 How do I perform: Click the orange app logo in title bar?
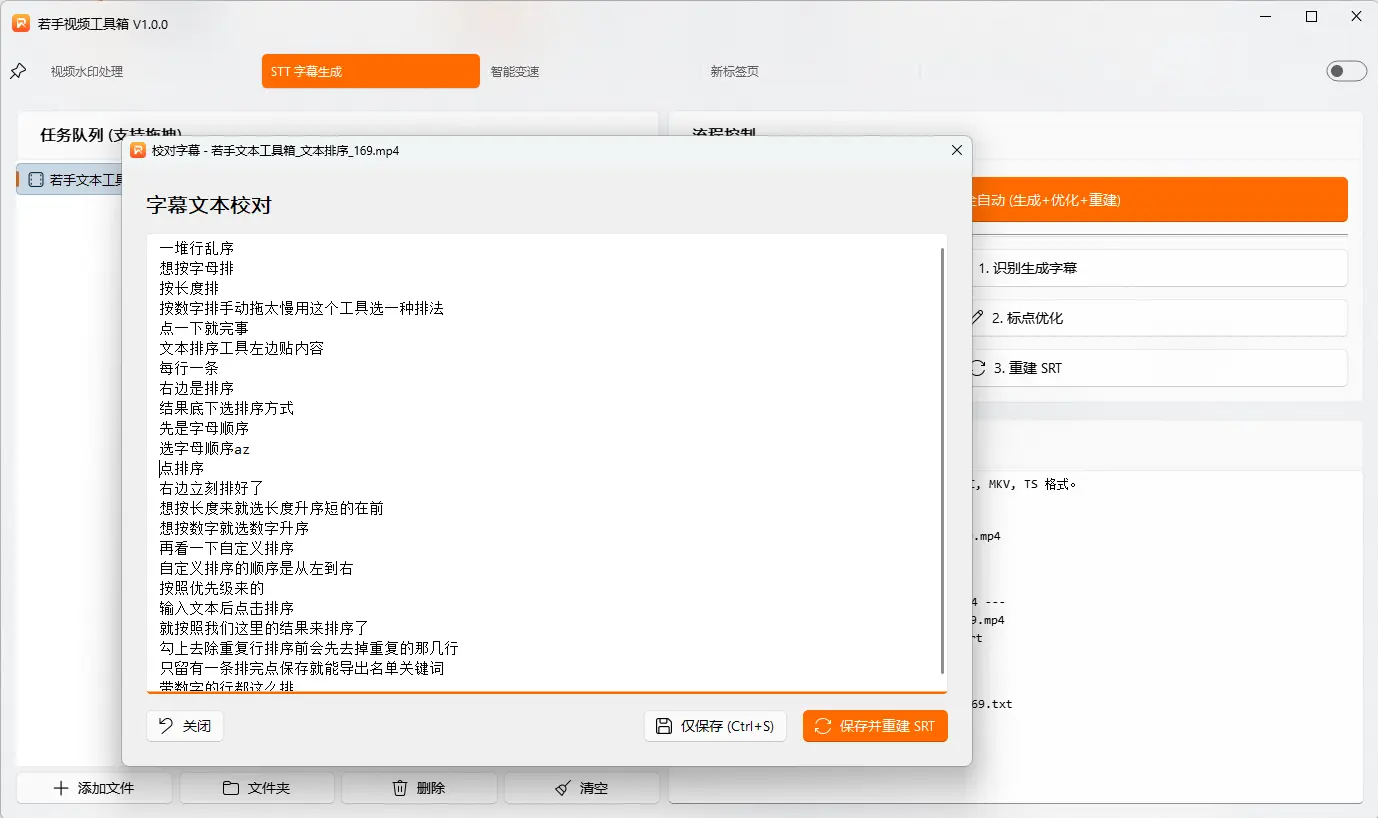click(x=21, y=21)
